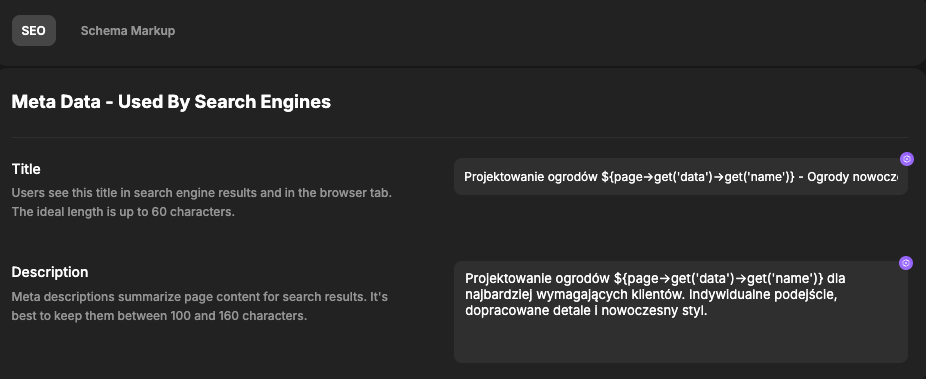The width and height of the screenshot is (926, 379).
Task: Click the purple dynamic data icon on Title field
Action: pos(907,159)
